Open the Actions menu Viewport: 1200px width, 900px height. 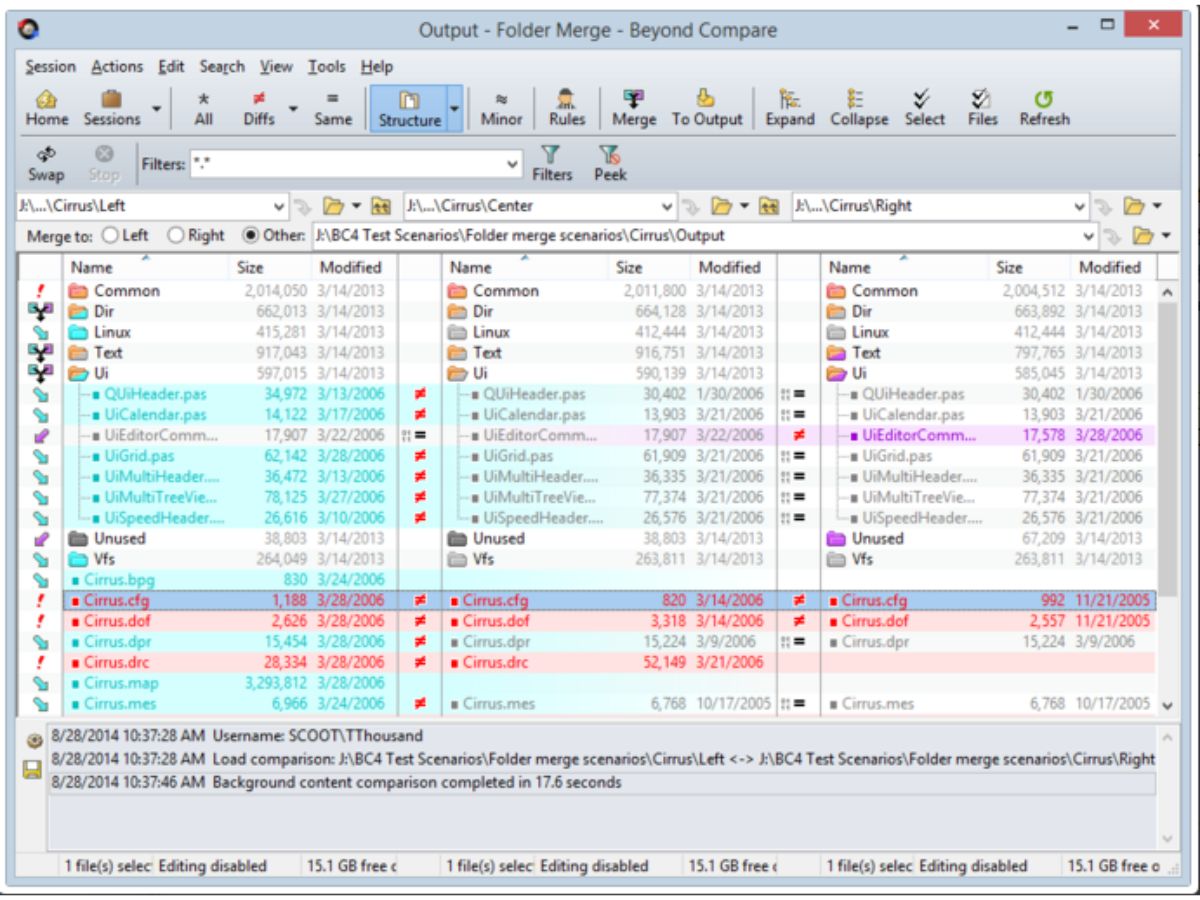pyautogui.click(x=117, y=67)
